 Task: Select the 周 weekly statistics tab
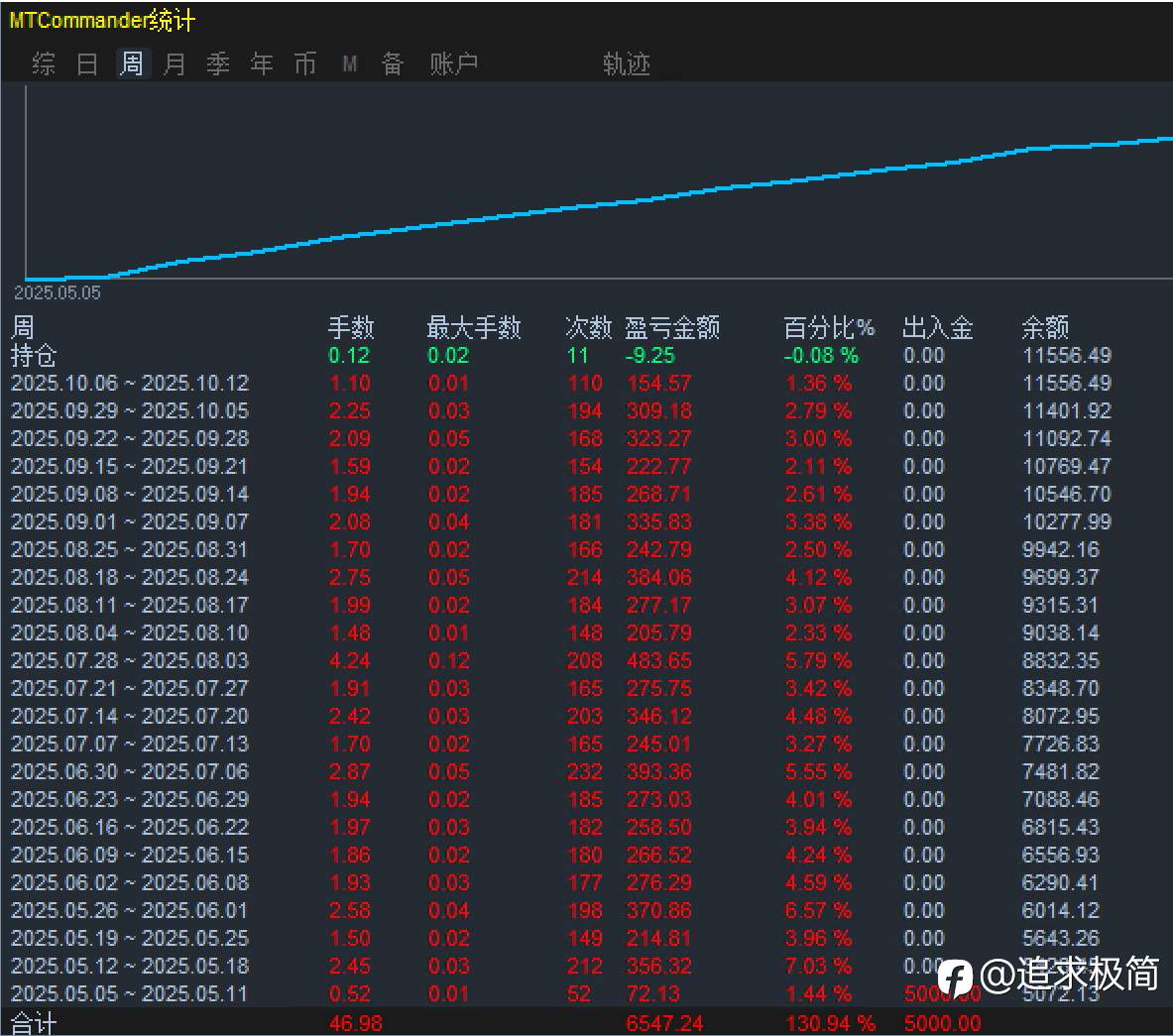tap(131, 64)
